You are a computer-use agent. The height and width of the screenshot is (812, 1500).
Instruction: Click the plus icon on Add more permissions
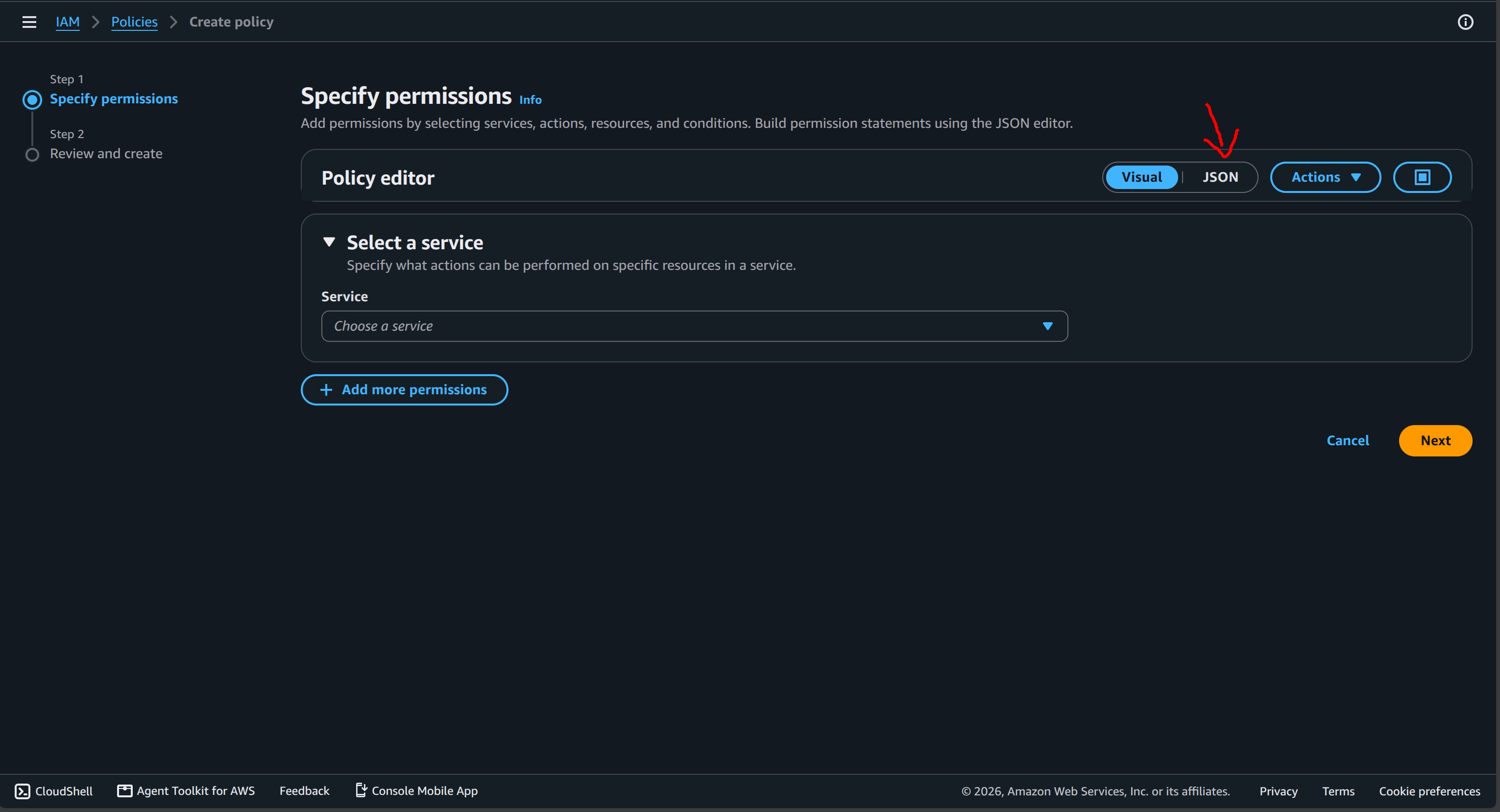pyautogui.click(x=326, y=389)
